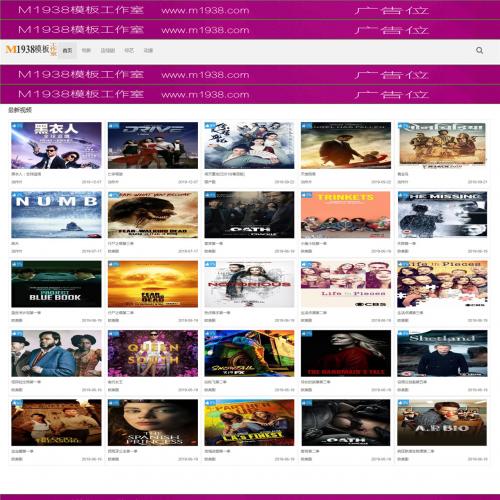Click the blue badge on the DRIVE poster
This screenshot has height=500, width=500.
pos(114,126)
